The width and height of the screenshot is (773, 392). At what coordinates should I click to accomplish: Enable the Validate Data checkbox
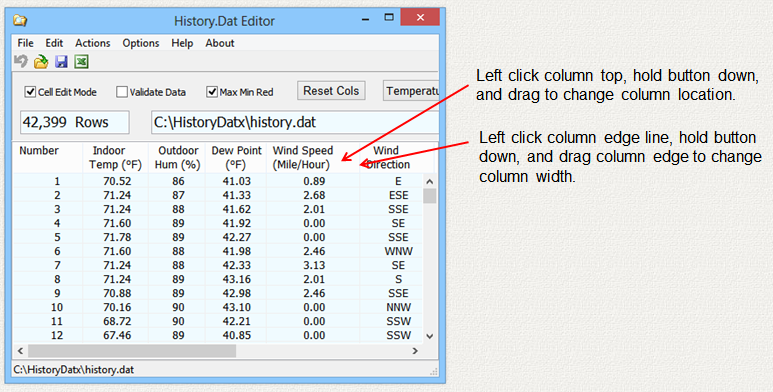coord(122,92)
